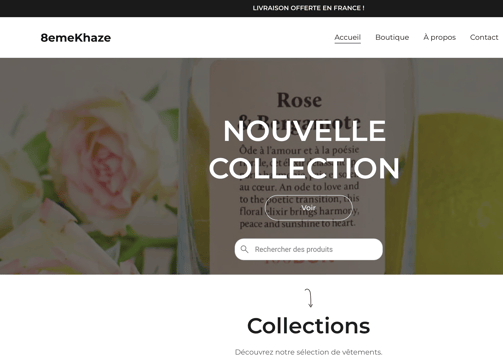Select the Collections section heading
This screenshot has width=503, height=360.
309,326
